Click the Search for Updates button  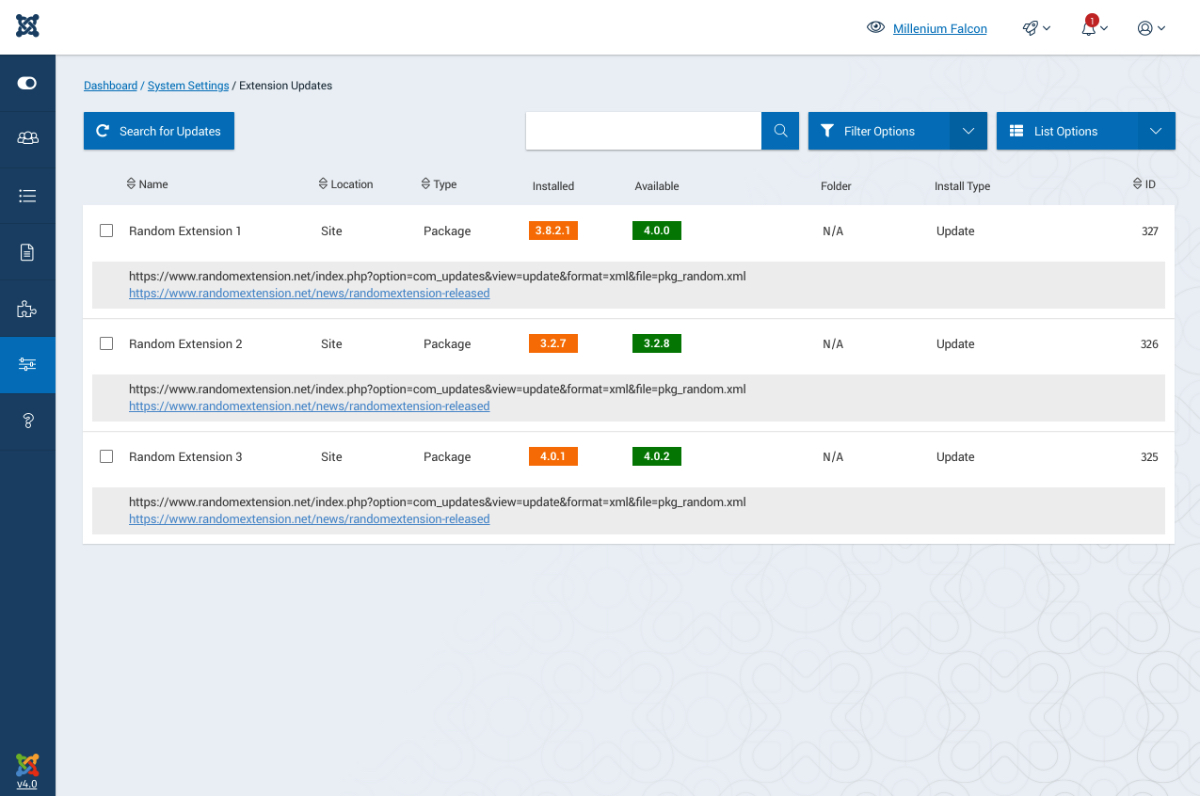159,131
